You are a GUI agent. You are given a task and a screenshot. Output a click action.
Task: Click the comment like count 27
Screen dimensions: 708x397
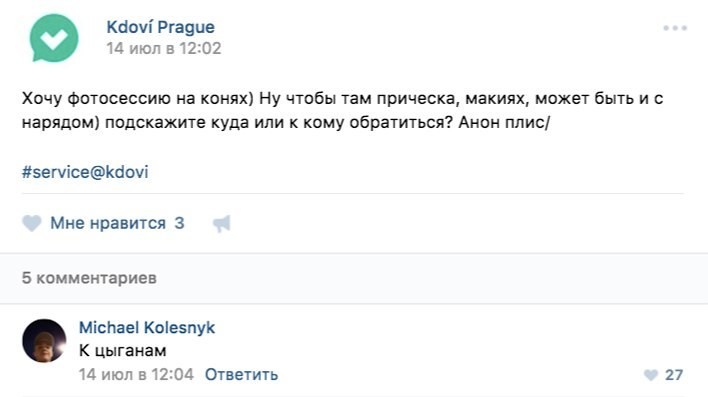tap(674, 375)
